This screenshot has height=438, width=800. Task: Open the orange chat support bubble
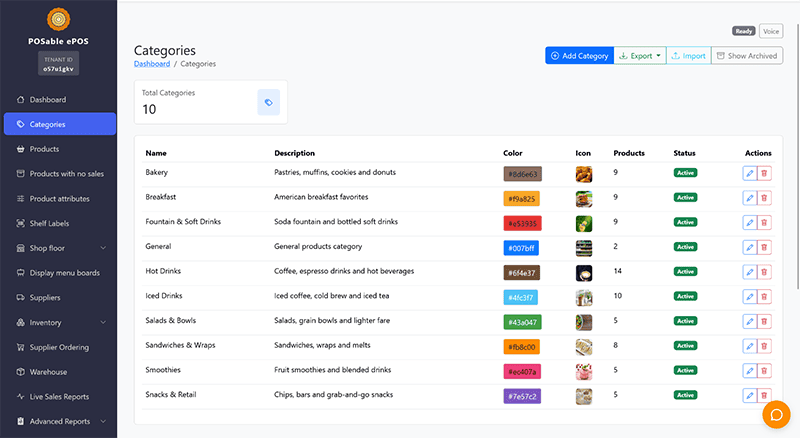coord(776,415)
